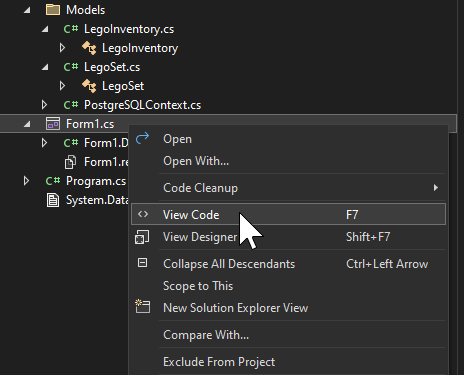Click Exclude From Project entry
The width and height of the screenshot is (464, 375).
tap(219, 362)
